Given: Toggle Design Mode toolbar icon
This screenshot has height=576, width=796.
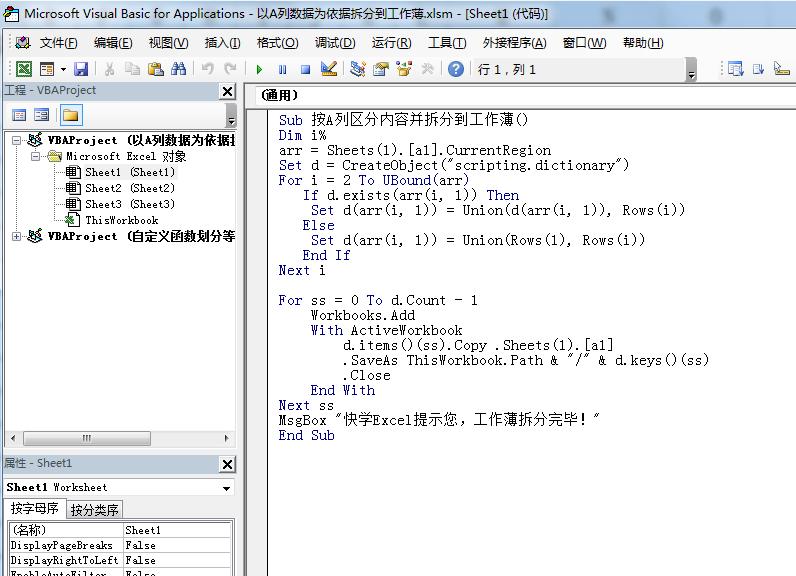Looking at the screenshot, I should [x=329, y=69].
